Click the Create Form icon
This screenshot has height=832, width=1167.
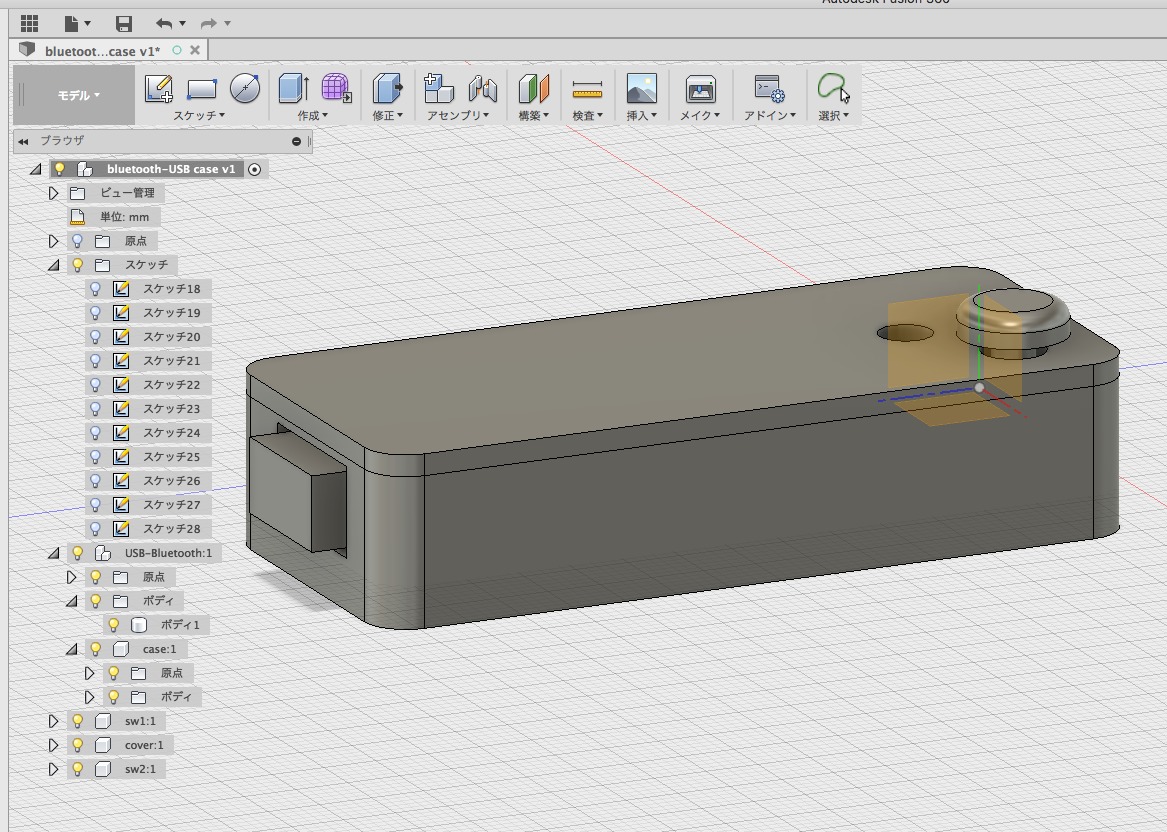coord(336,89)
